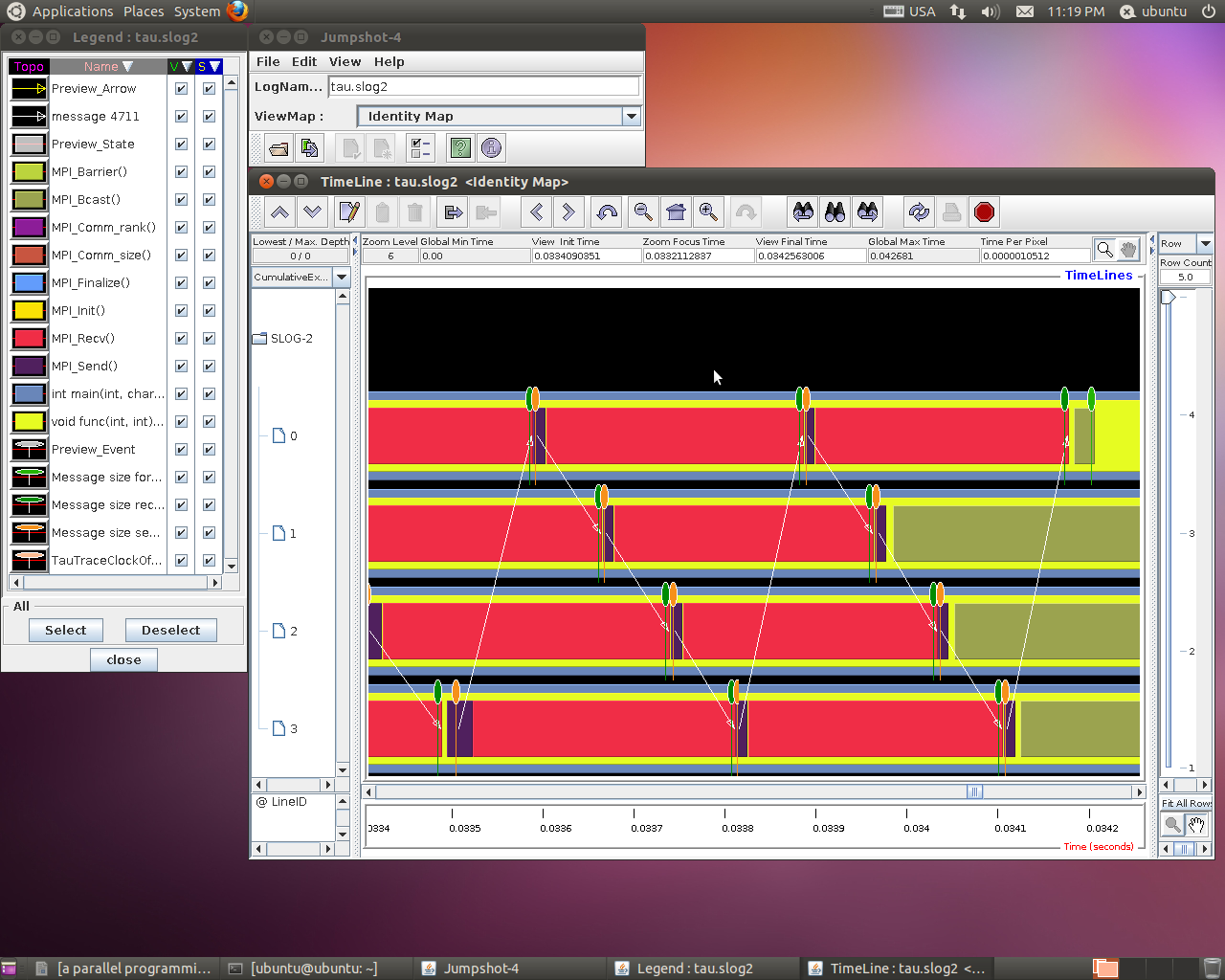Click the red Stop sign icon
The width and height of the screenshot is (1225, 980).
[984, 212]
